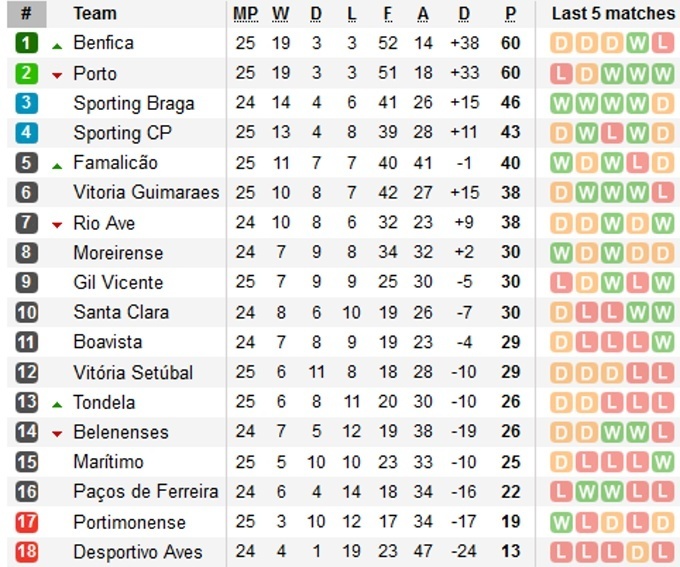This screenshot has height=567, width=680.
Task: Click the green up arrow beside Famalicão
Action: tap(57, 164)
